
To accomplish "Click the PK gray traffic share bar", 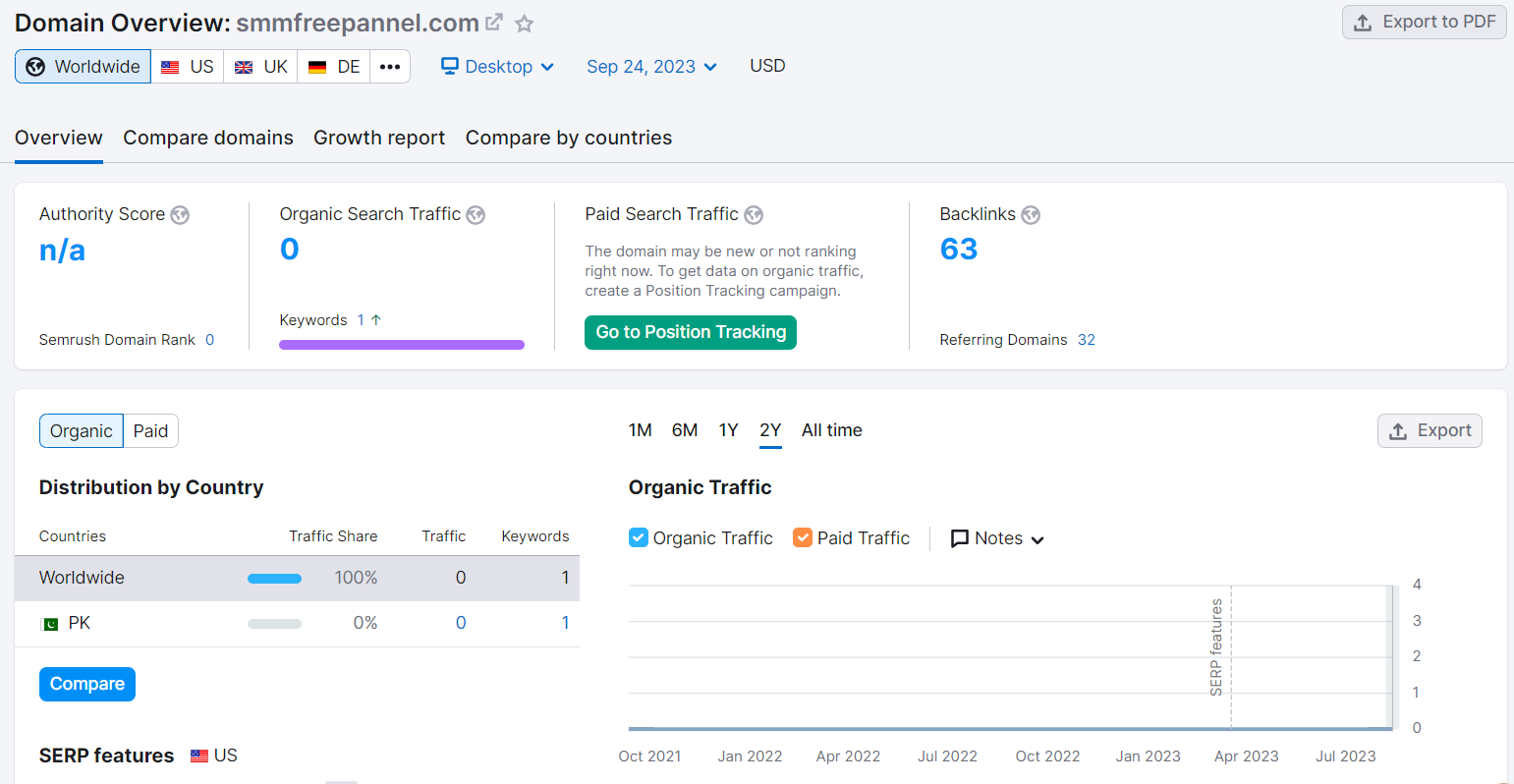I will coord(274,624).
